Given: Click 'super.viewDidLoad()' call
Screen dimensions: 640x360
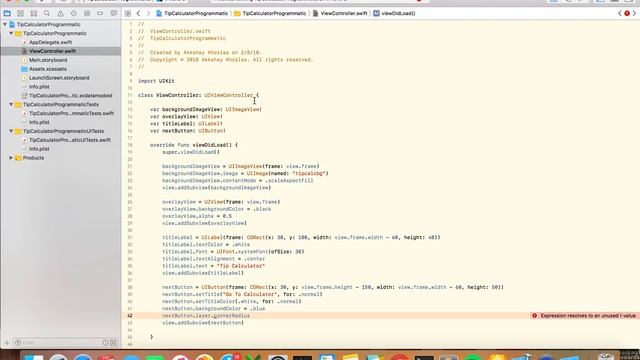Looking at the screenshot, I should [x=191, y=152].
